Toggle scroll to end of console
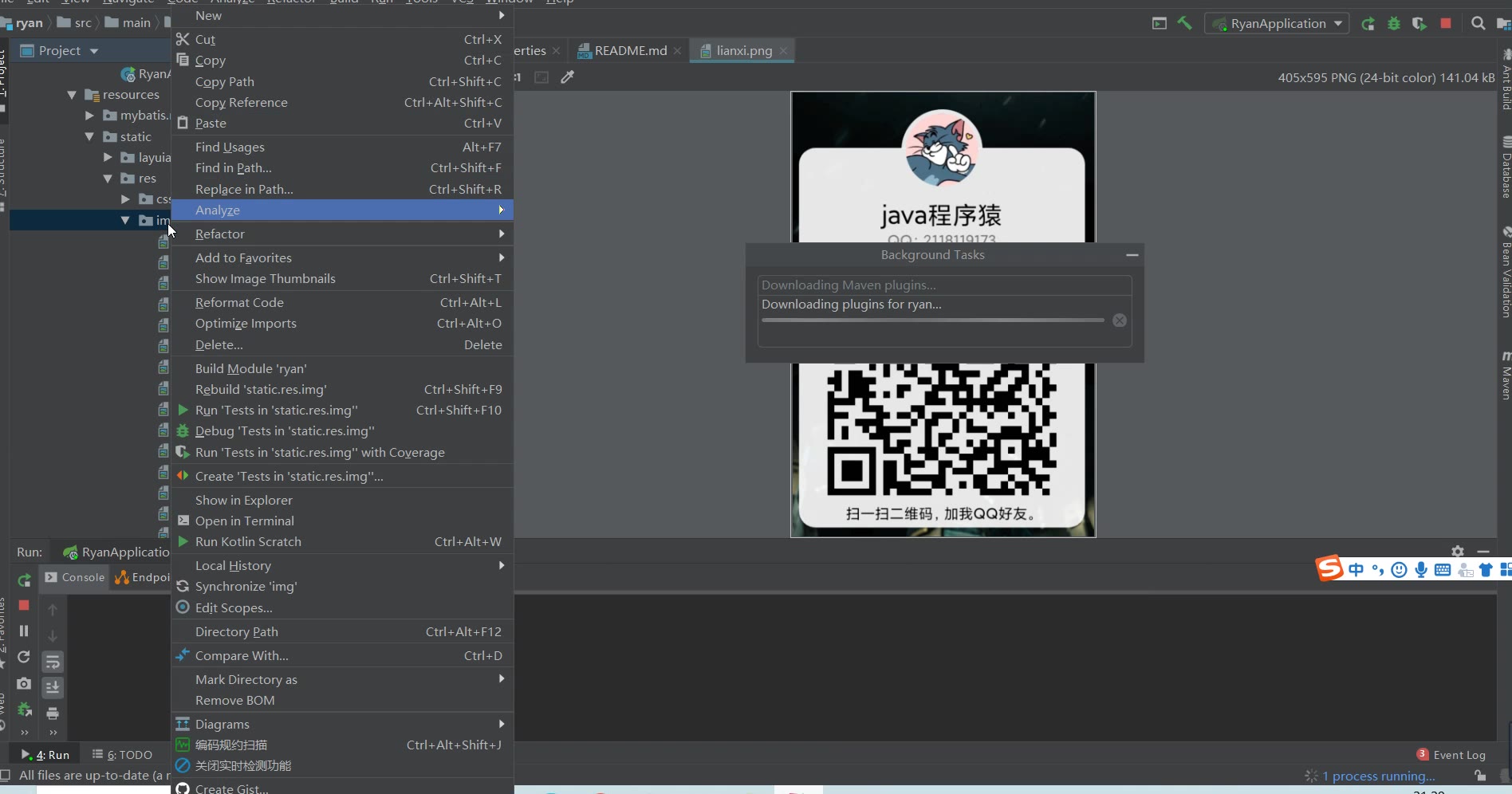1512x794 pixels. point(53,687)
